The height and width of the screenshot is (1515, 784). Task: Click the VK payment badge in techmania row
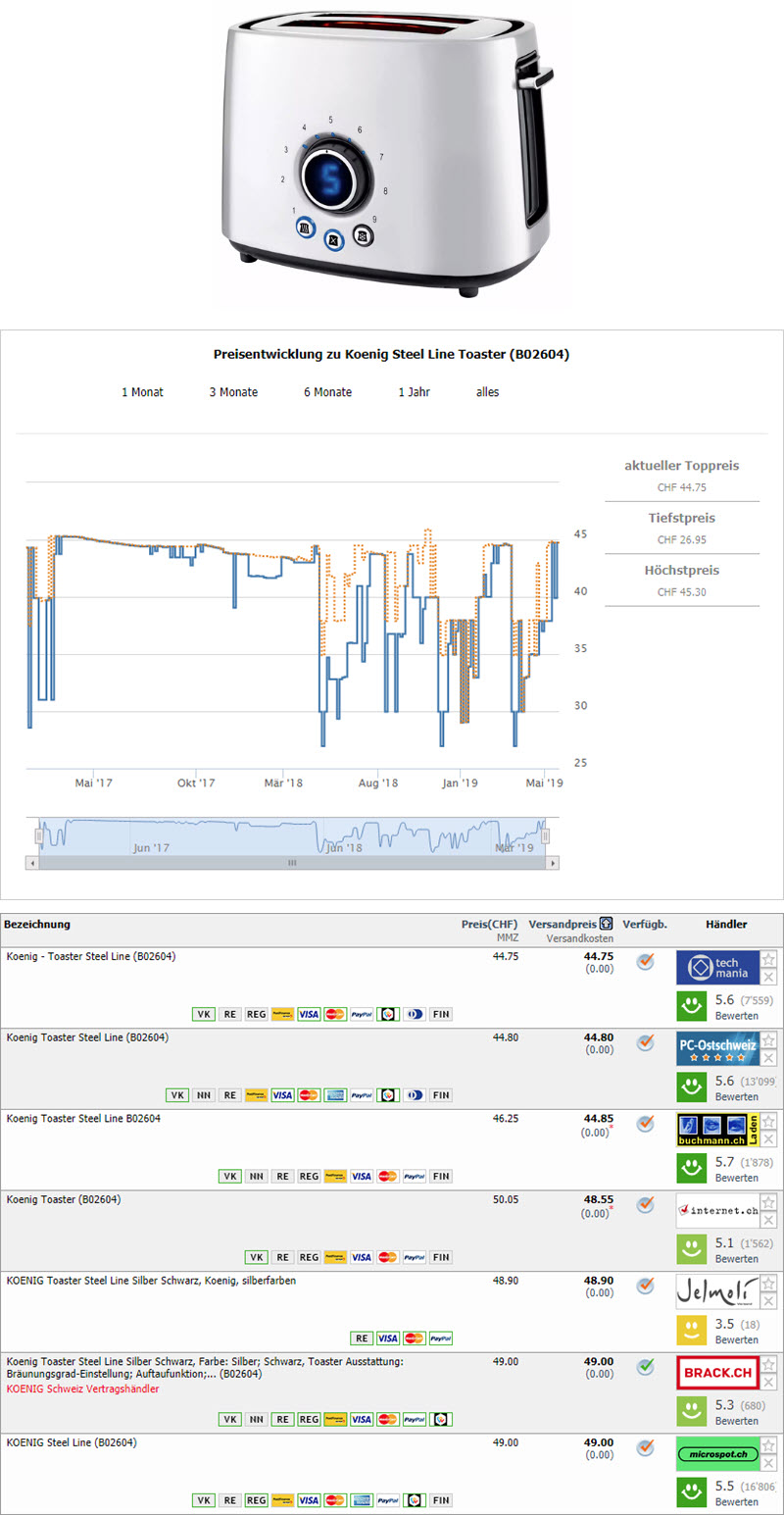[204, 1014]
